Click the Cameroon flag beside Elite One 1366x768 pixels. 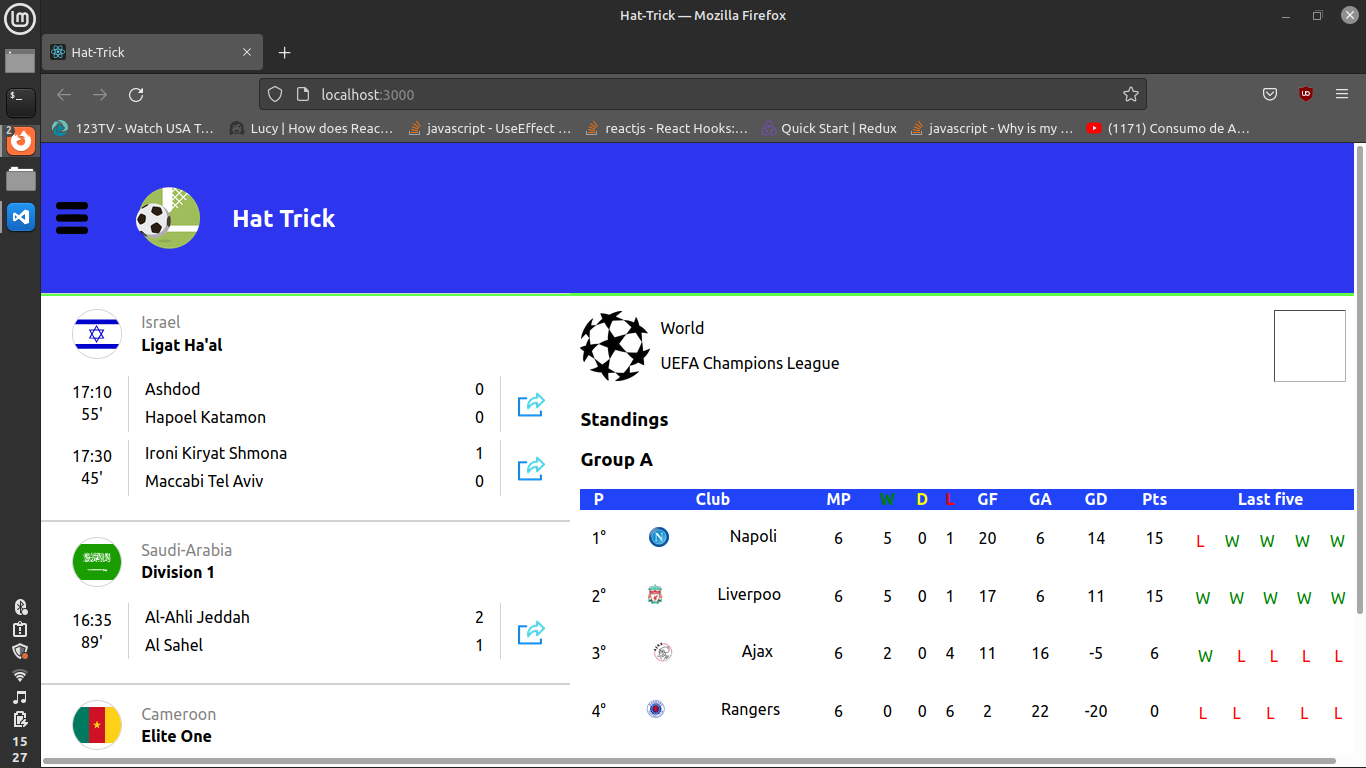96,725
